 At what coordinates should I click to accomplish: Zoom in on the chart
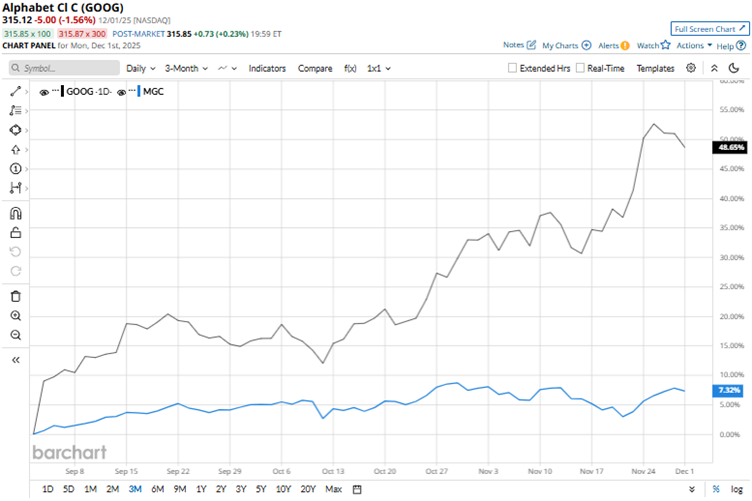15,315
